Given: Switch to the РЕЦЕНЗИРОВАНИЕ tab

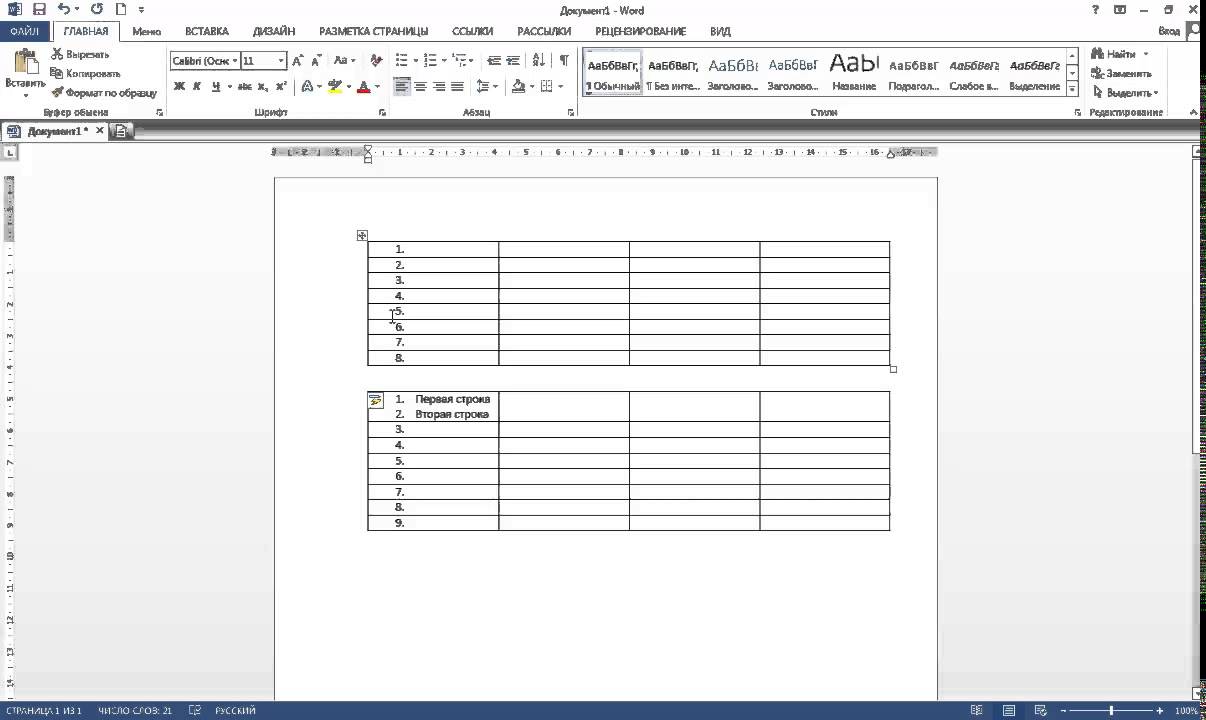Looking at the screenshot, I should point(640,31).
